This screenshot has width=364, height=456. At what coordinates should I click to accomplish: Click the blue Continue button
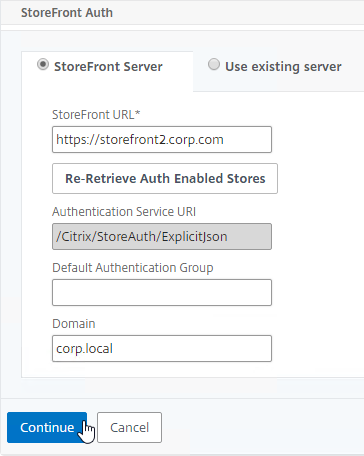(x=47, y=427)
